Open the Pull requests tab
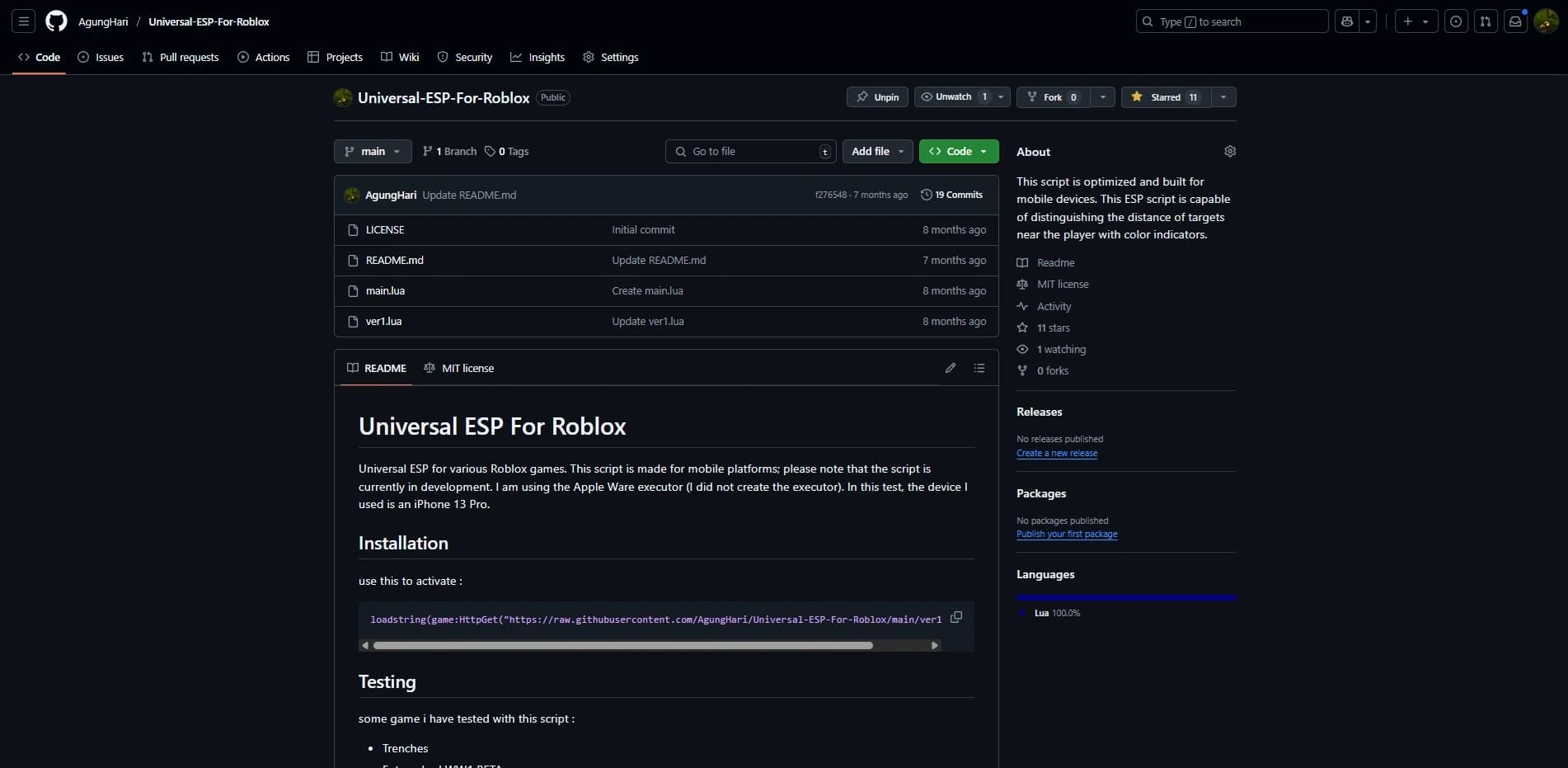Screen dimensions: 1568x768 point(181,57)
